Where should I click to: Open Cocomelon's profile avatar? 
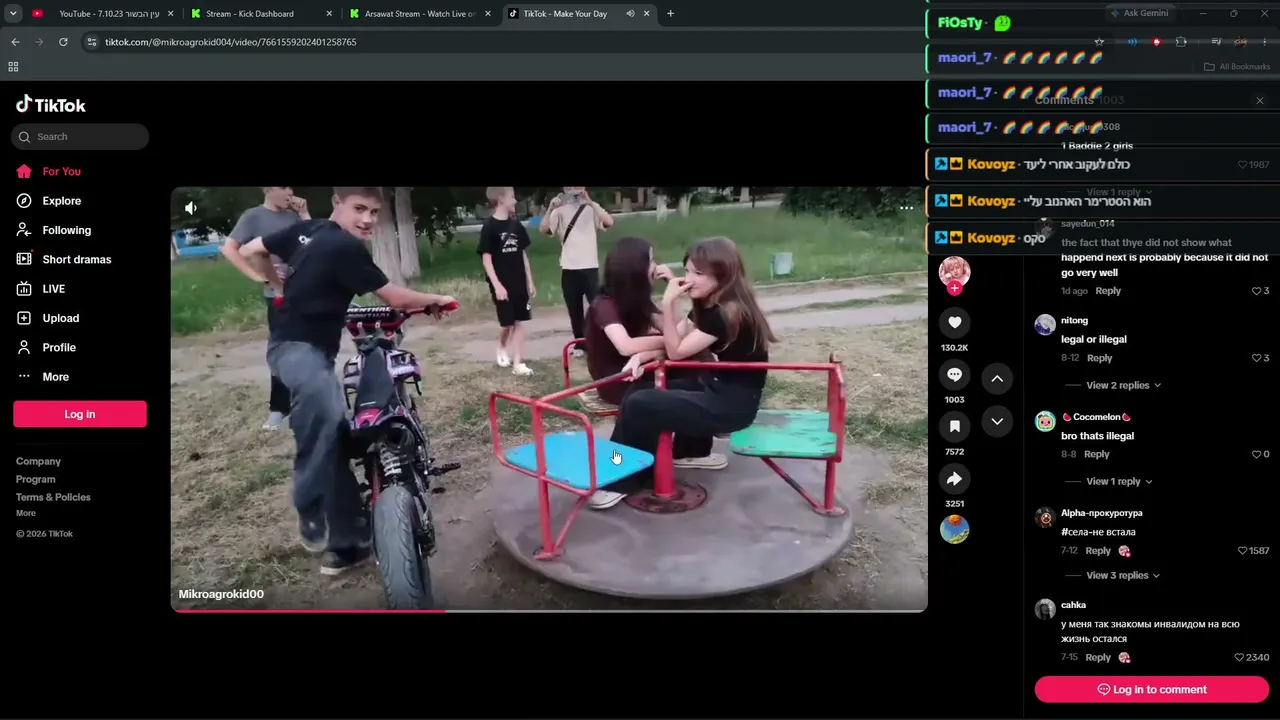coord(1045,421)
